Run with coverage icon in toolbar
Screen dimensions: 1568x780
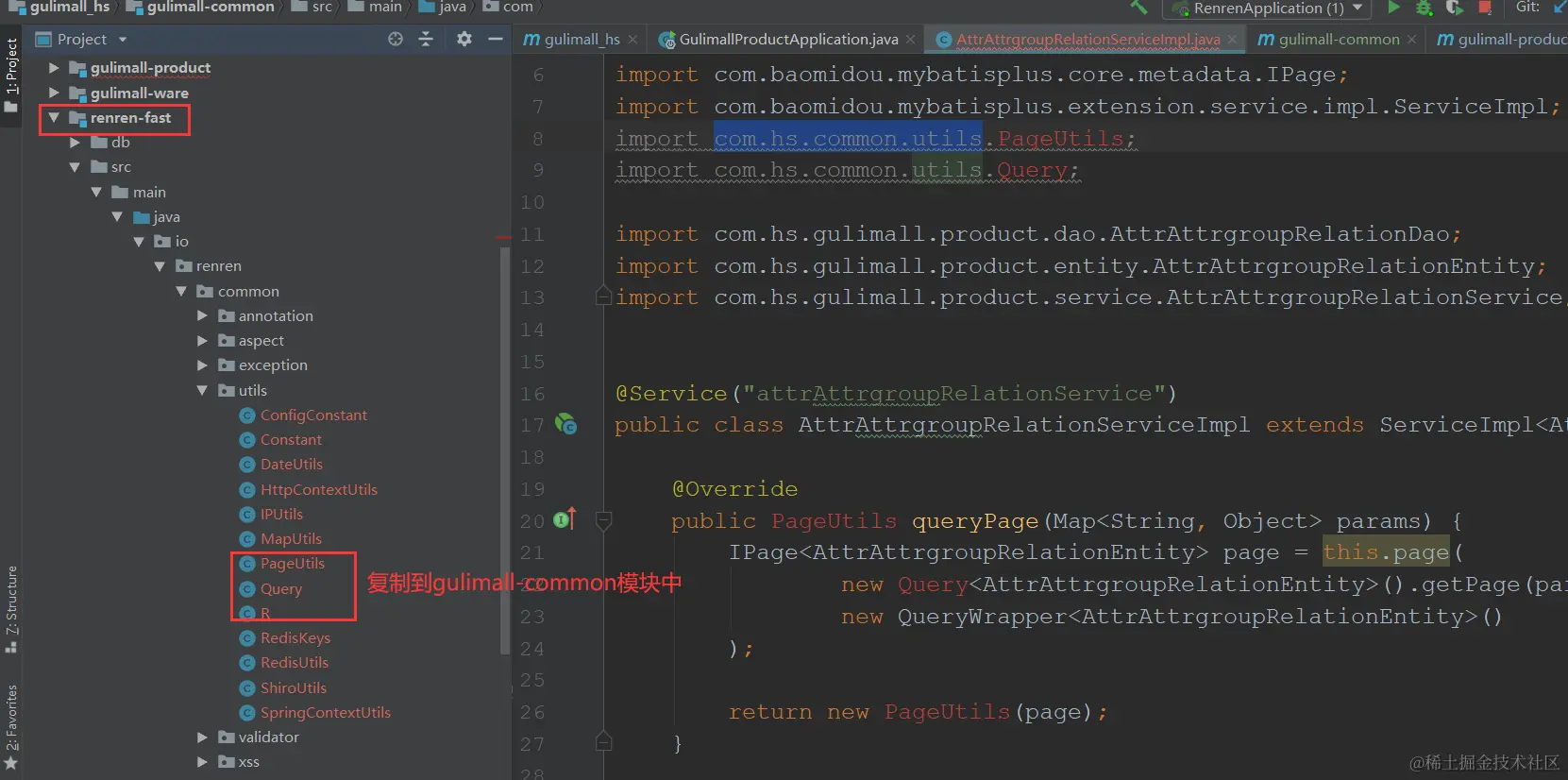tap(1455, 8)
